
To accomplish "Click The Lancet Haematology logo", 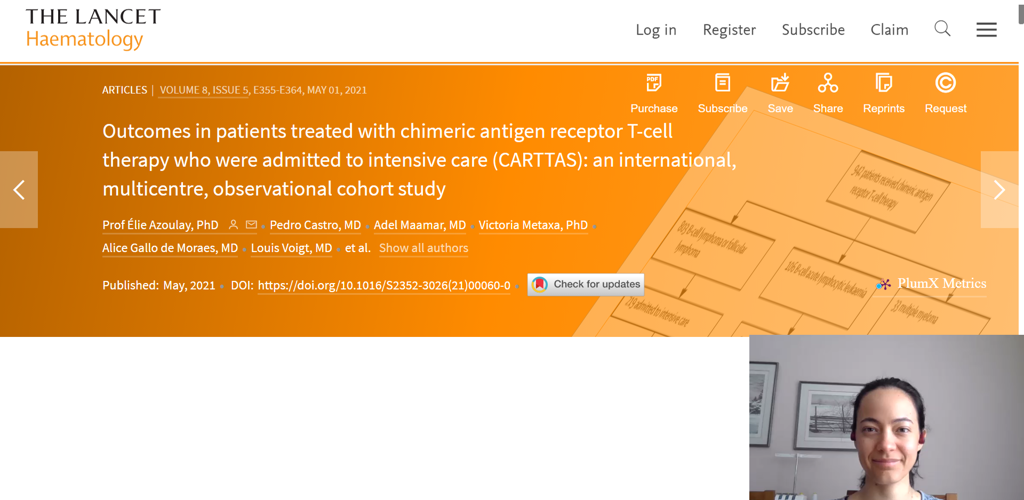I will [x=92, y=29].
